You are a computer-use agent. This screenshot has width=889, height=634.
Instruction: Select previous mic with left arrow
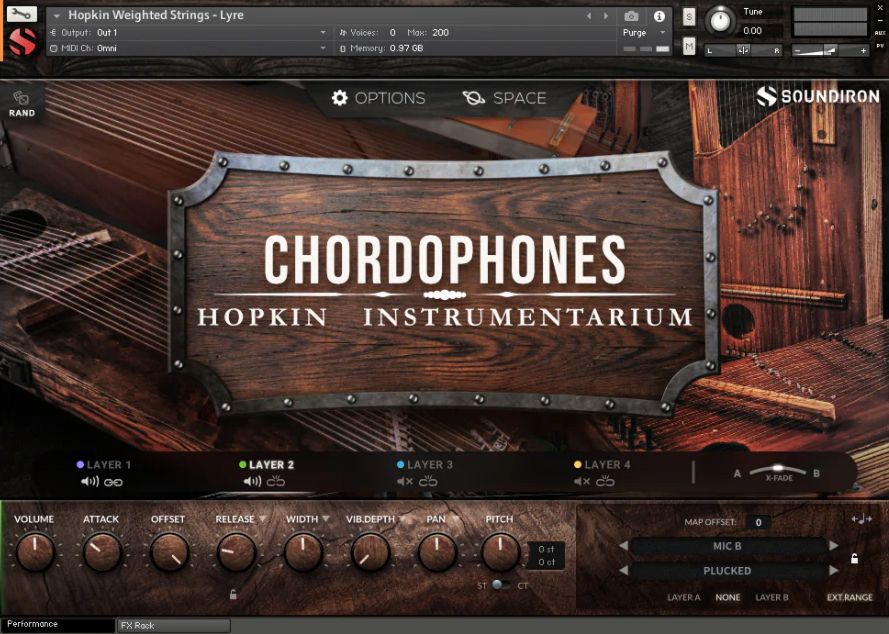[623, 546]
